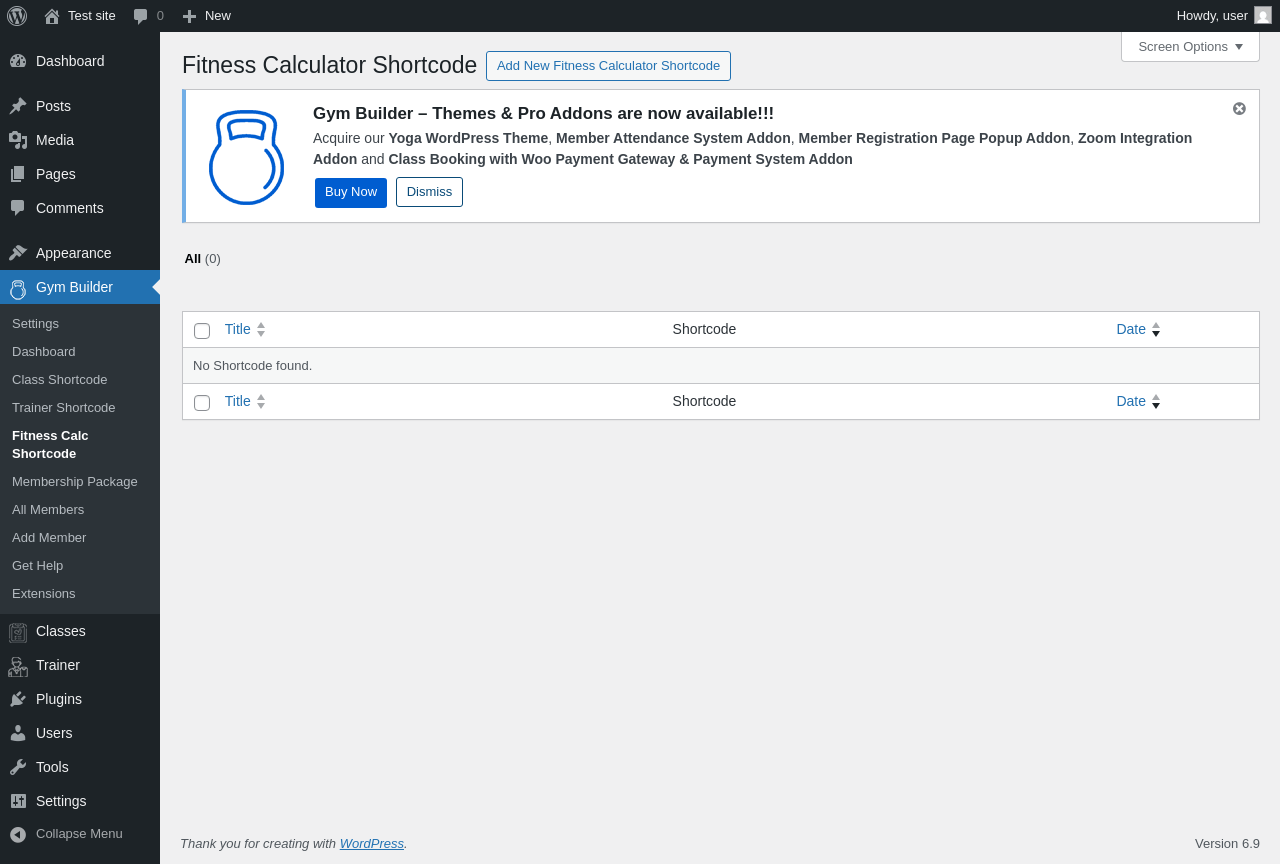Open Classes menu via its icon
The image size is (1280, 864).
click(x=18, y=632)
